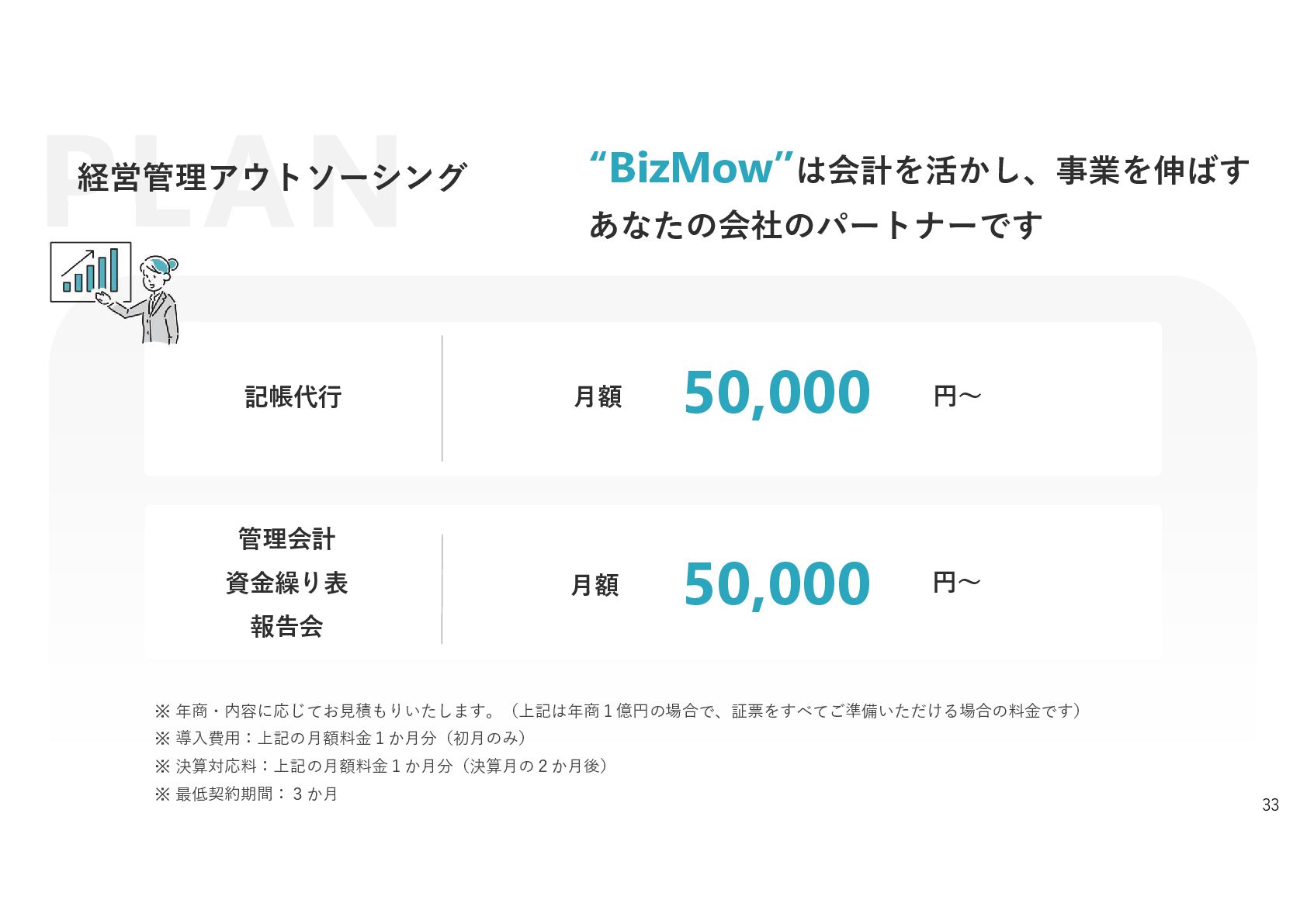Click the 記帳代行 plan label
Screen dimensions: 1307x924
point(293,397)
